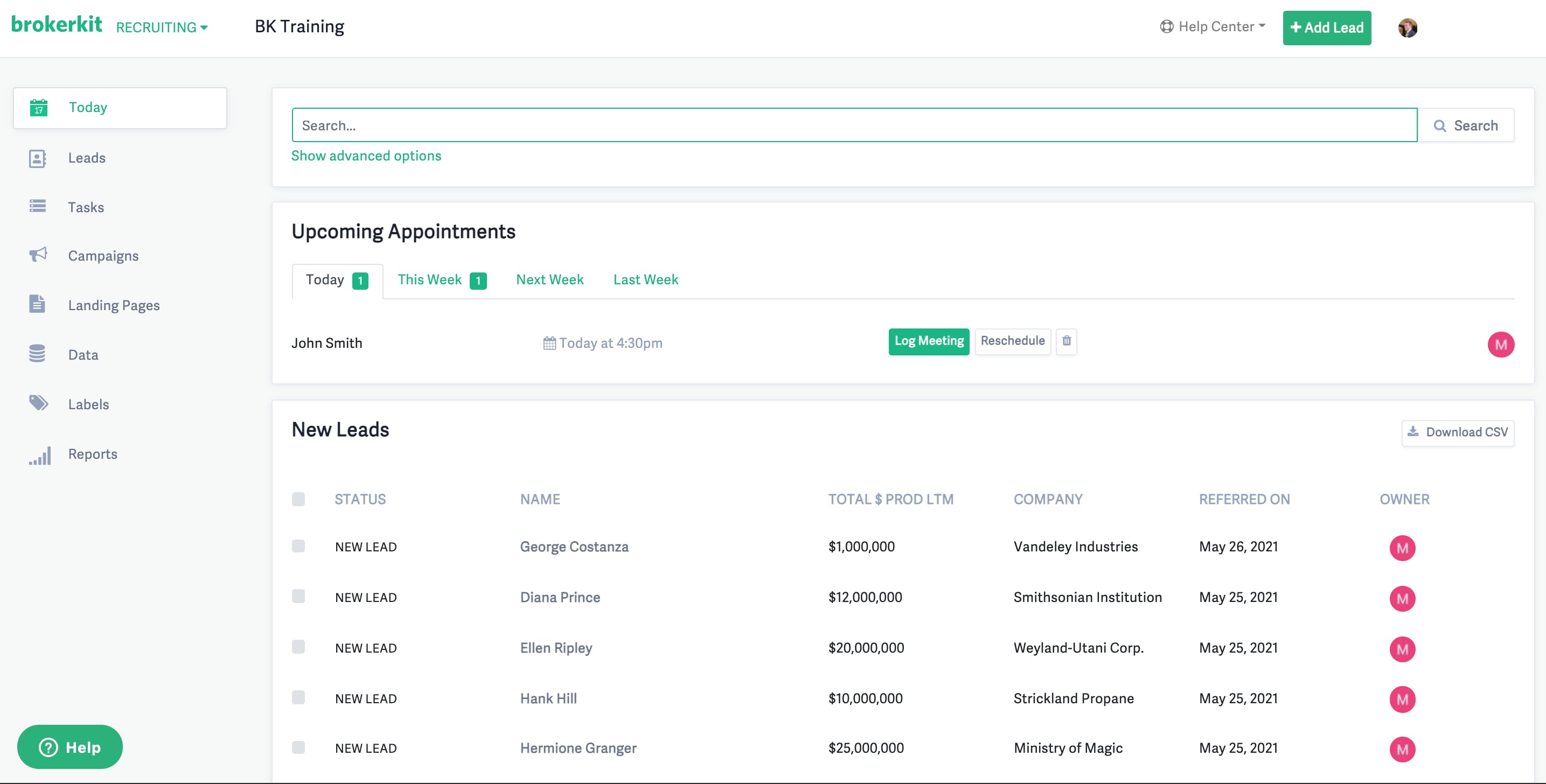
Task: Click the NAME column header
Action: (x=540, y=499)
